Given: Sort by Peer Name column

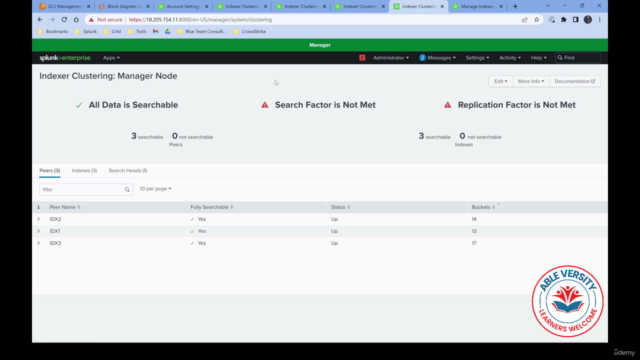Looking at the screenshot, I should [x=64, y=207].
